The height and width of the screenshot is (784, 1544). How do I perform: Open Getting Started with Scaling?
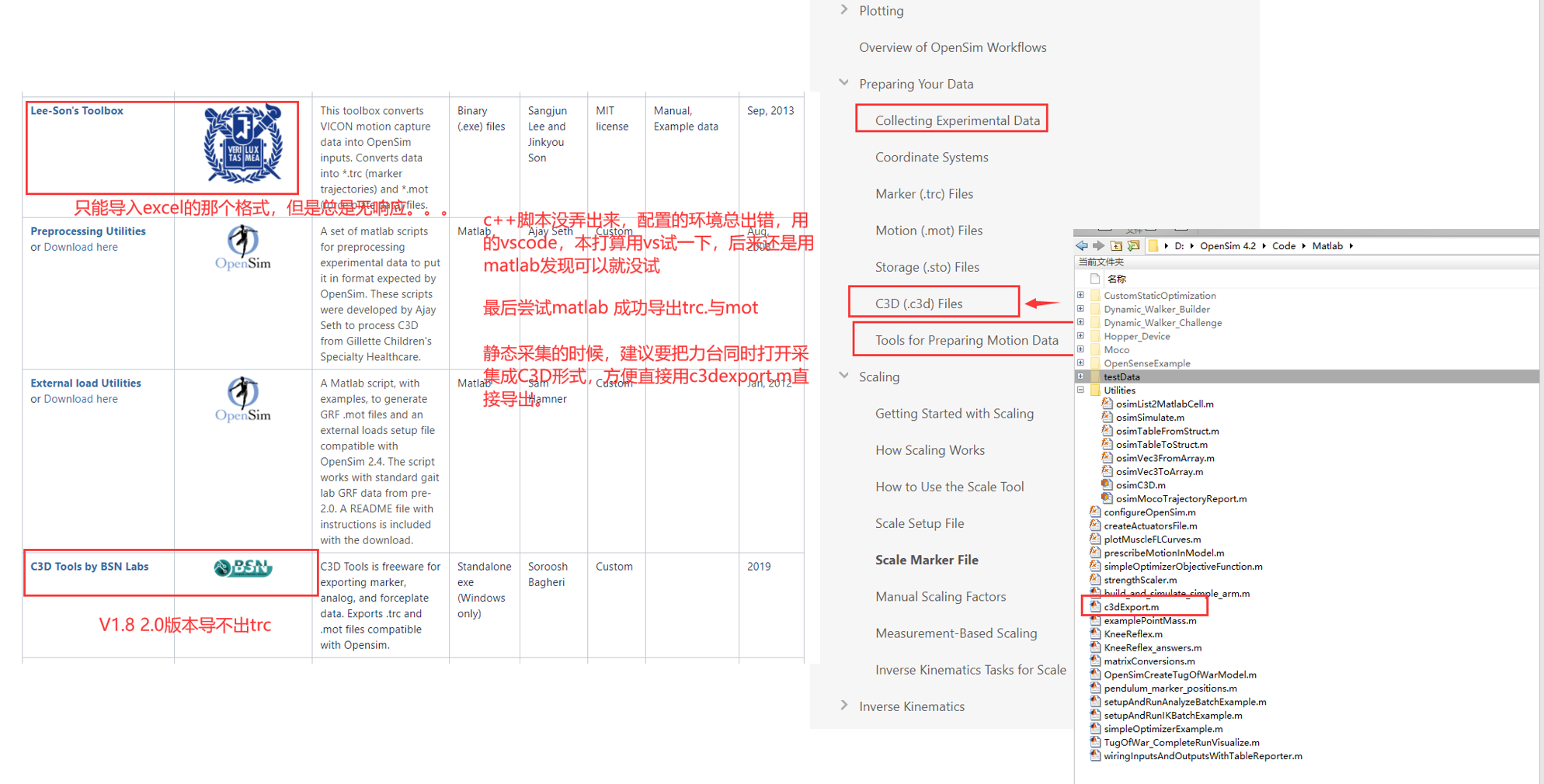click(954, 413)
